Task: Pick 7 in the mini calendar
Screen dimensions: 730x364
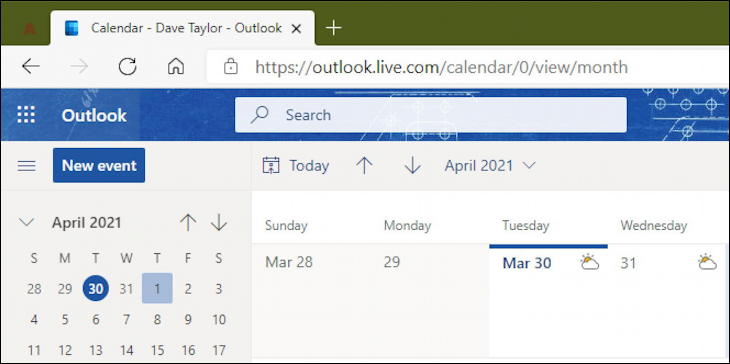Action: tap(126, 320)
